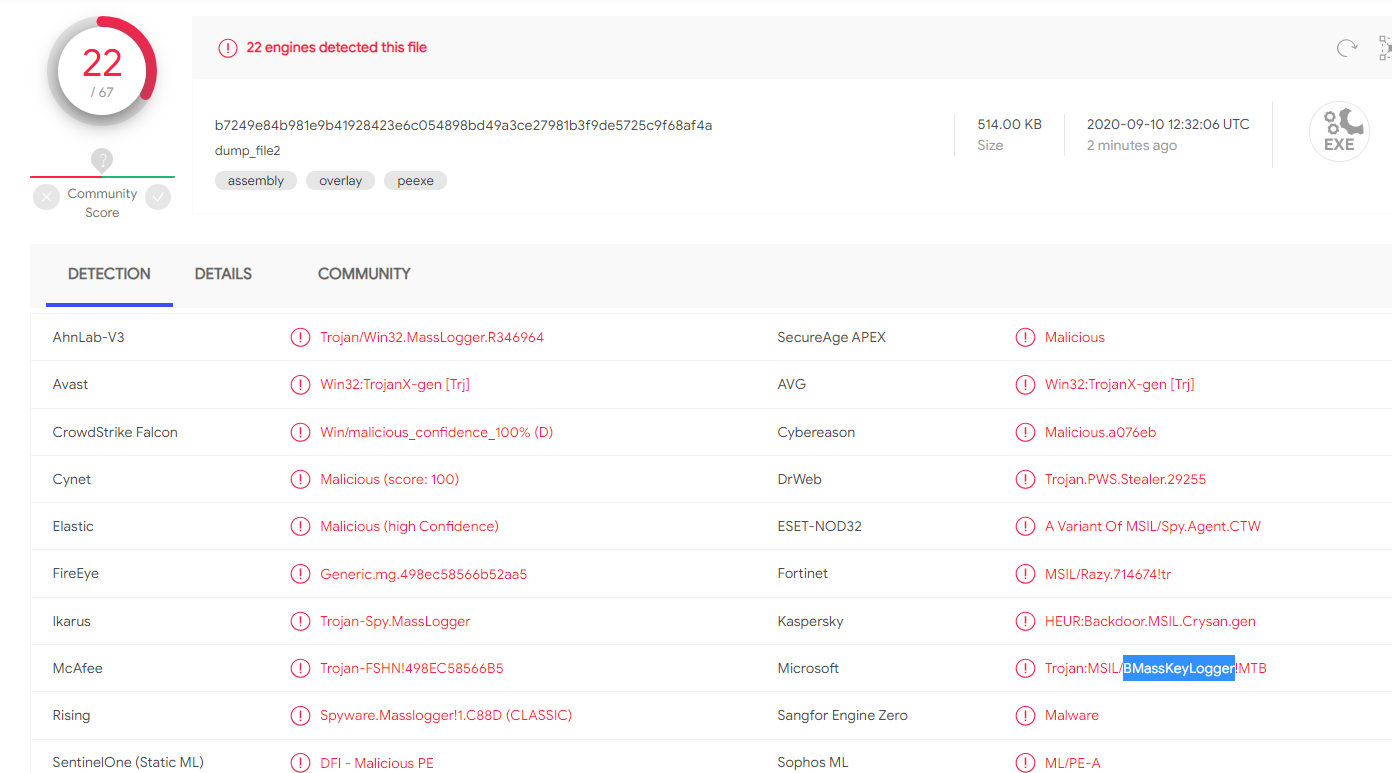
Task: Click the 22/67 detection score gauge
Action: coord(102,72)
